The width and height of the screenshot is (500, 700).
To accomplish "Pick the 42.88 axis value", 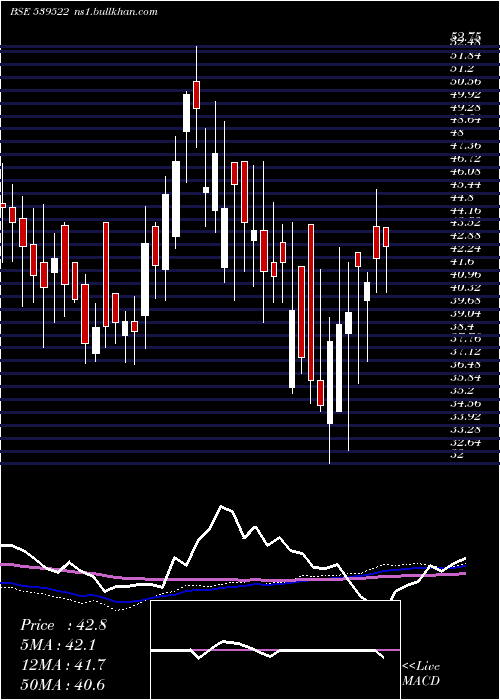I will point(465,236).
